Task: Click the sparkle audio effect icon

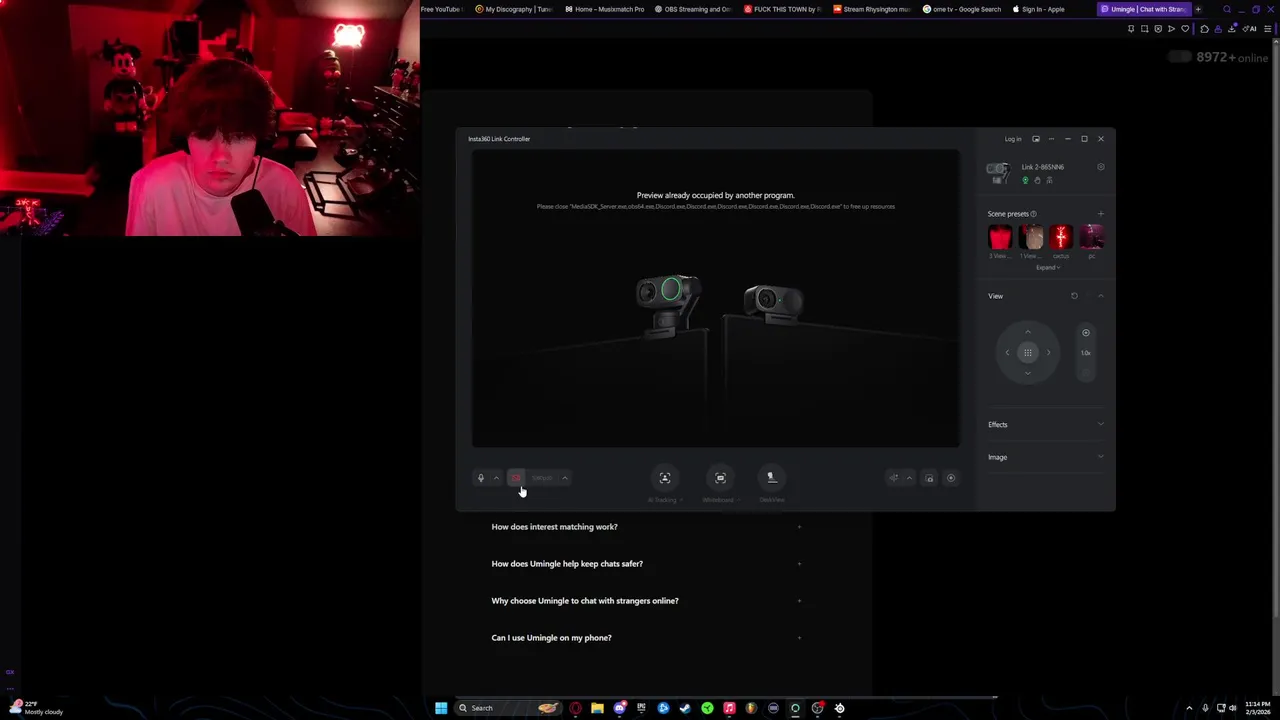Action: pyautogui.click(x=894, y=478)
